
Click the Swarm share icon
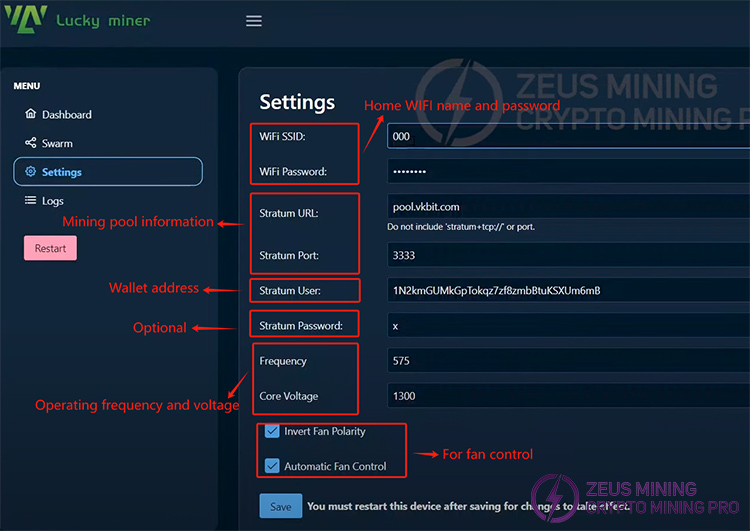click(x=31, y=143)
